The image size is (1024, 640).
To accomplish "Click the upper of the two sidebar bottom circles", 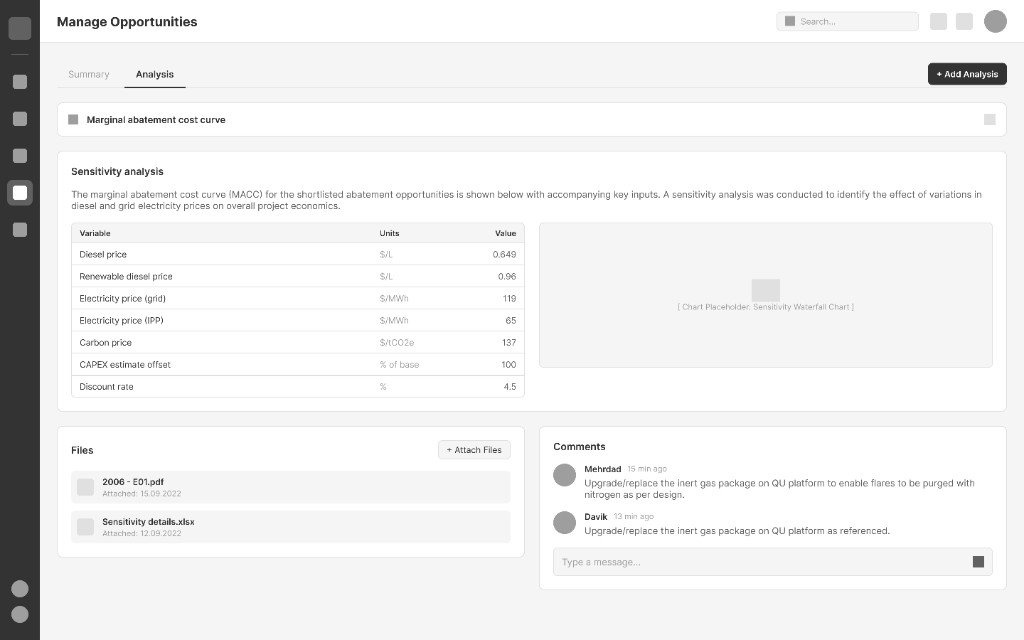I will point(20,588).
